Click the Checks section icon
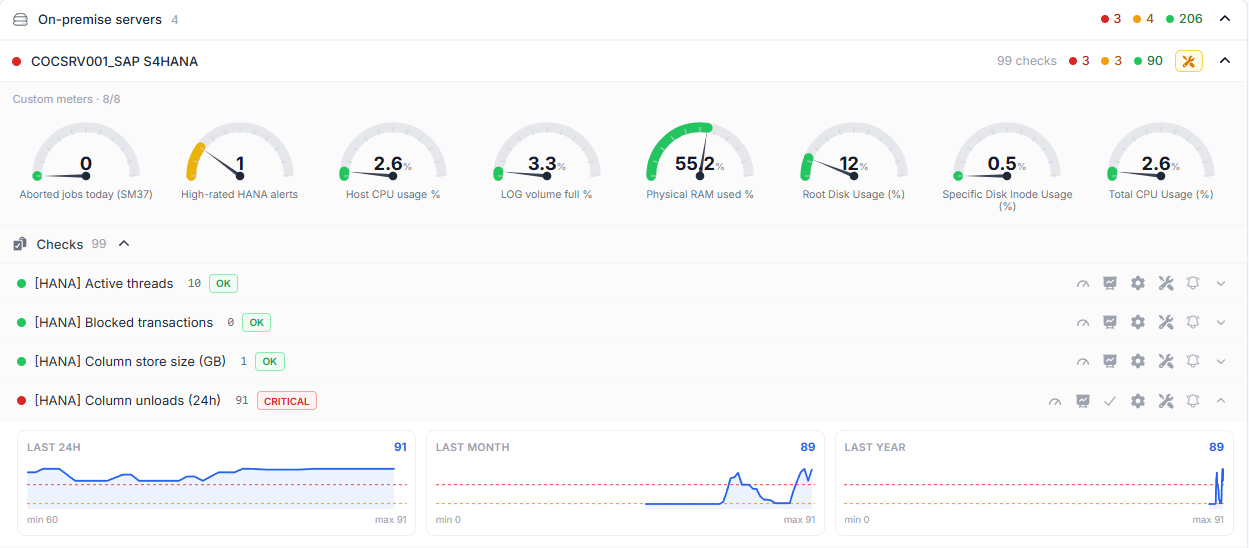The width and height of the screenshot is (1249, 548). 20,244
